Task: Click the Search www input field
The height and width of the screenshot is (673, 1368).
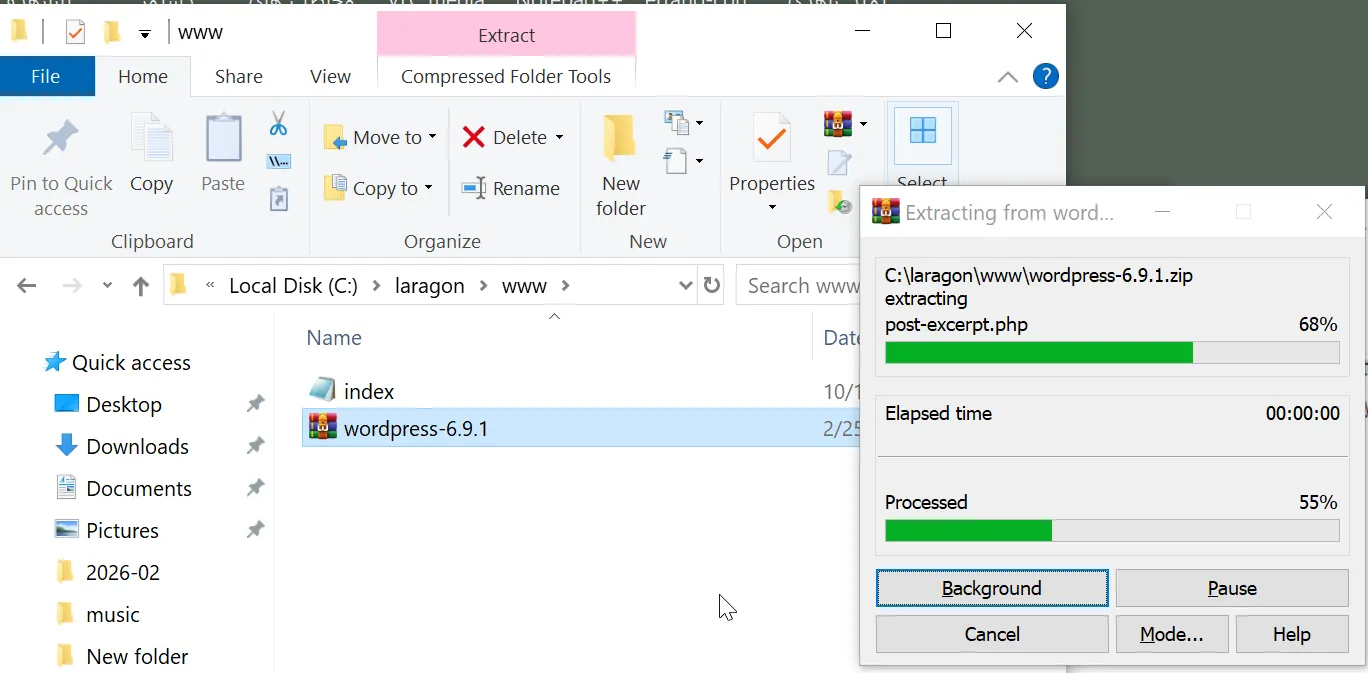Action: coord(800,286)
